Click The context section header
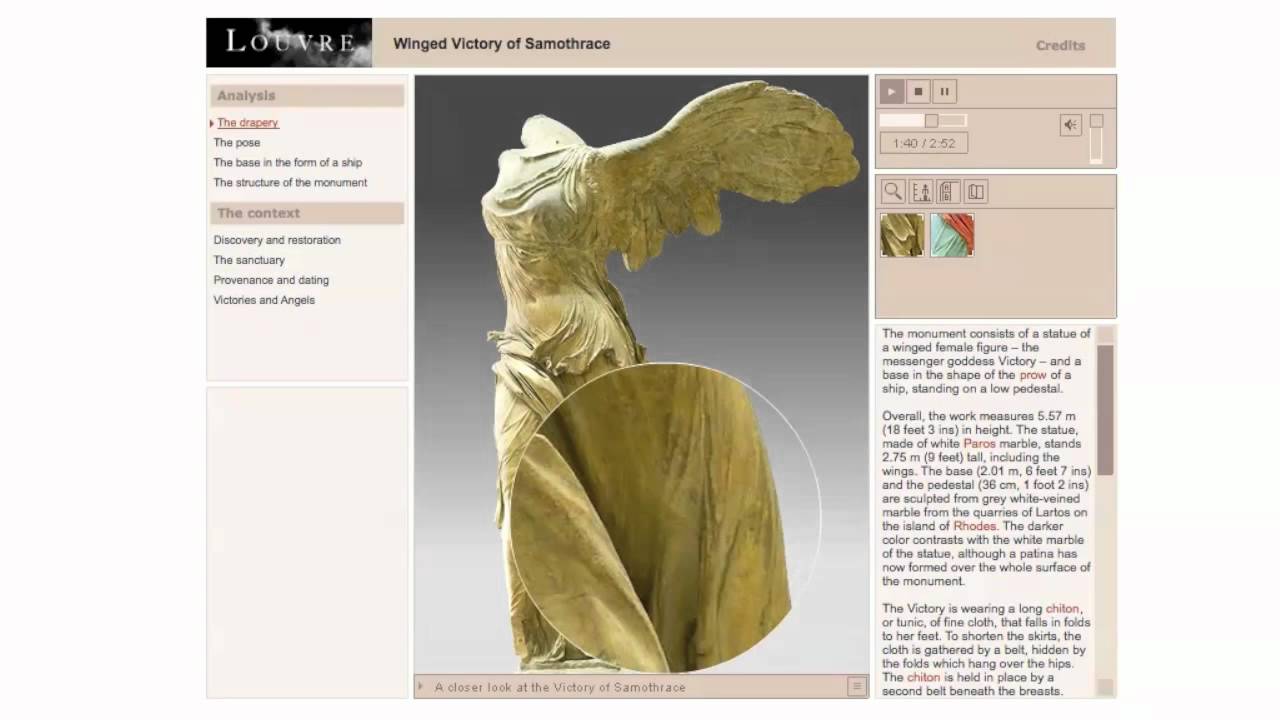 (x=307, y=213)
